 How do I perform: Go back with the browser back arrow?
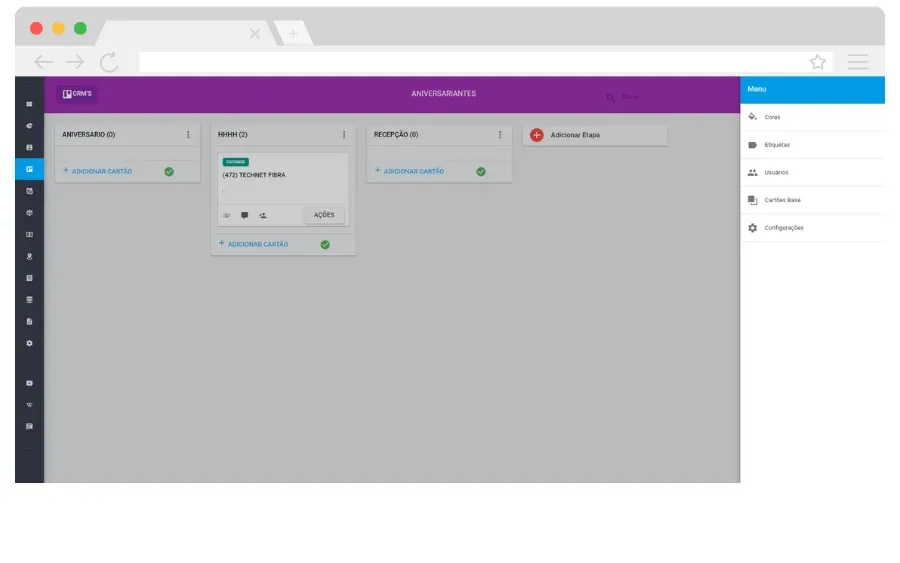pos(43,61)
